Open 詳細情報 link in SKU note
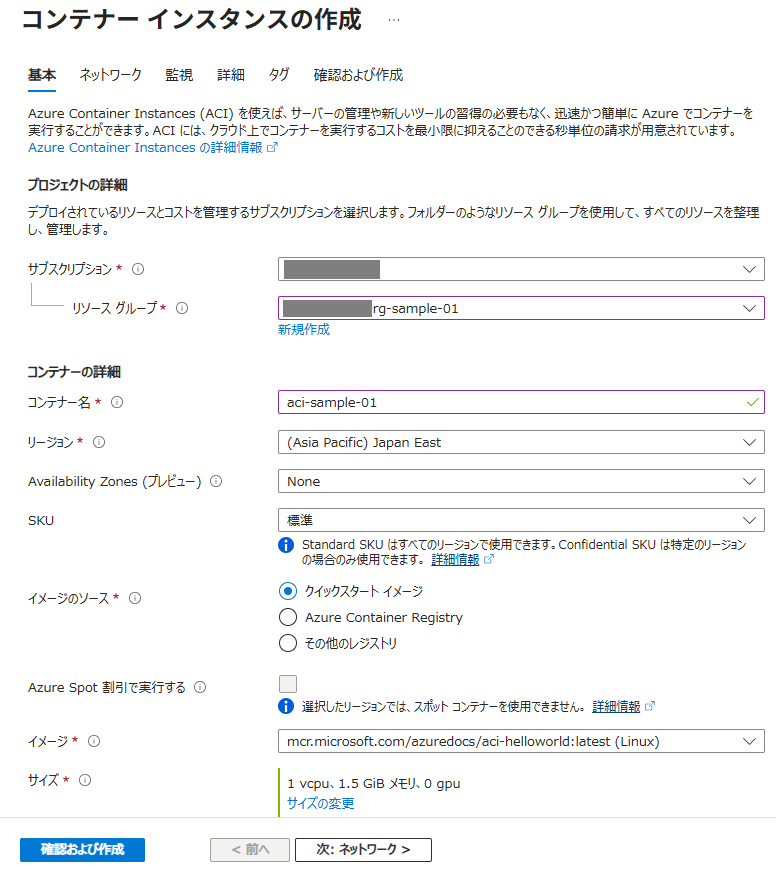776x870 pixels. point(455,559)
